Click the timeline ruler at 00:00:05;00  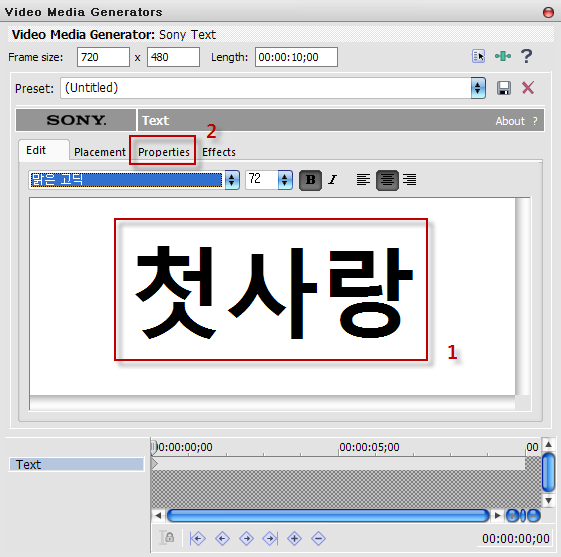pos(369,447)
